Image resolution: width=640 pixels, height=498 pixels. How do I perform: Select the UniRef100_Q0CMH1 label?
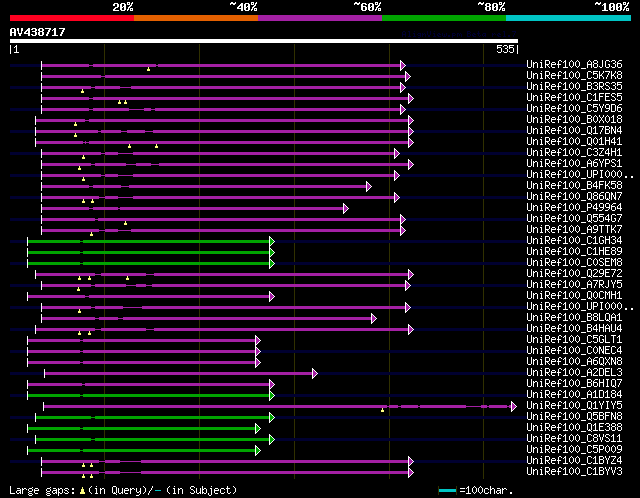[x=574, y=296]
